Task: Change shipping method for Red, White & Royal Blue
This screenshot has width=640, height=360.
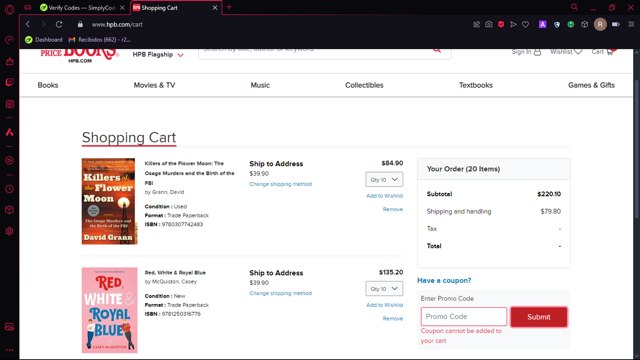Action: tap(280, 293)
